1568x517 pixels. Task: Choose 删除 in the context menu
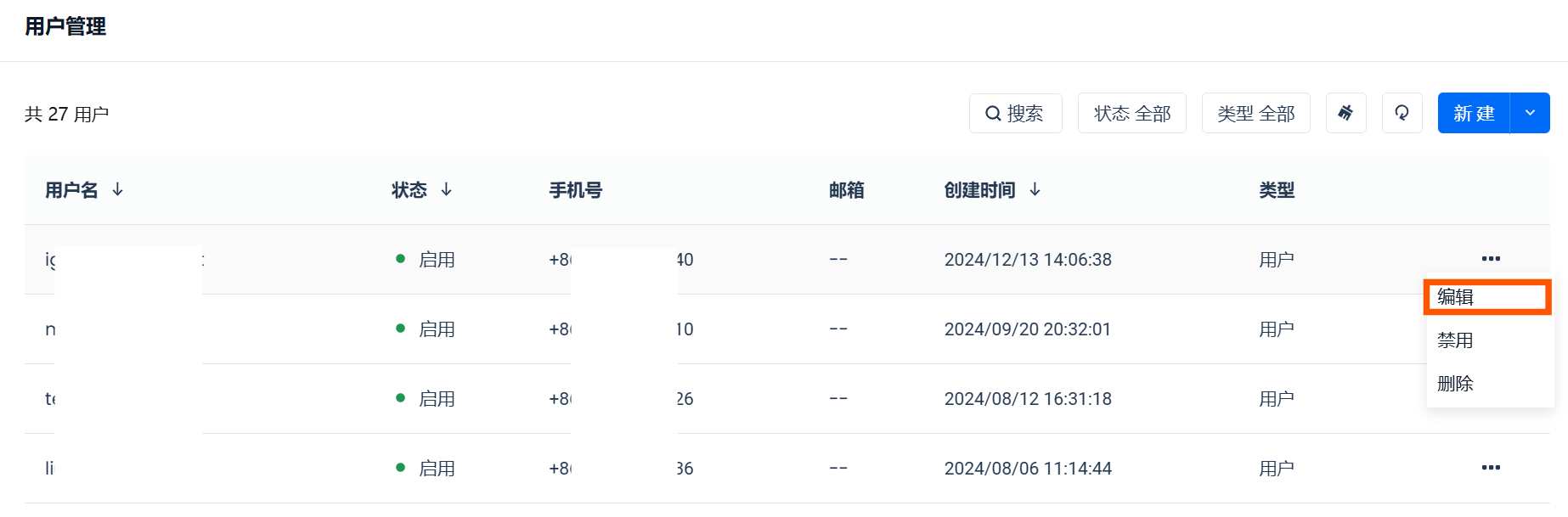1455,384
